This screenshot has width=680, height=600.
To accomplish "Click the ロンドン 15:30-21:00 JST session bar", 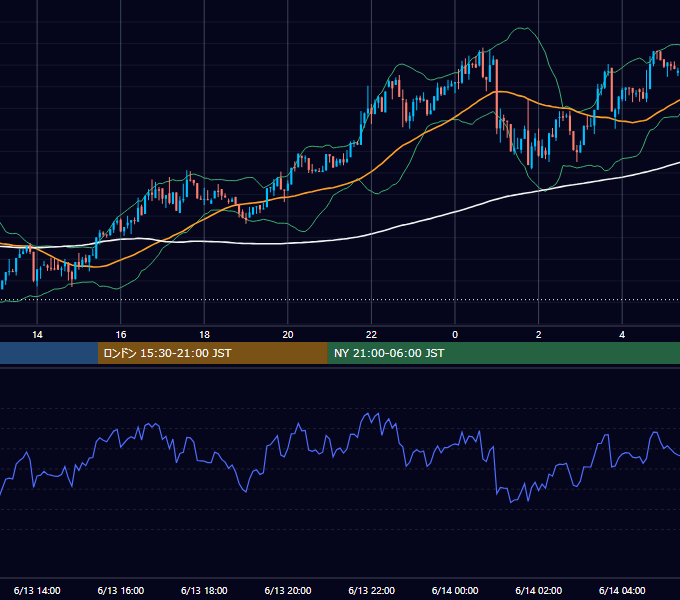I will tap(212, 353).
